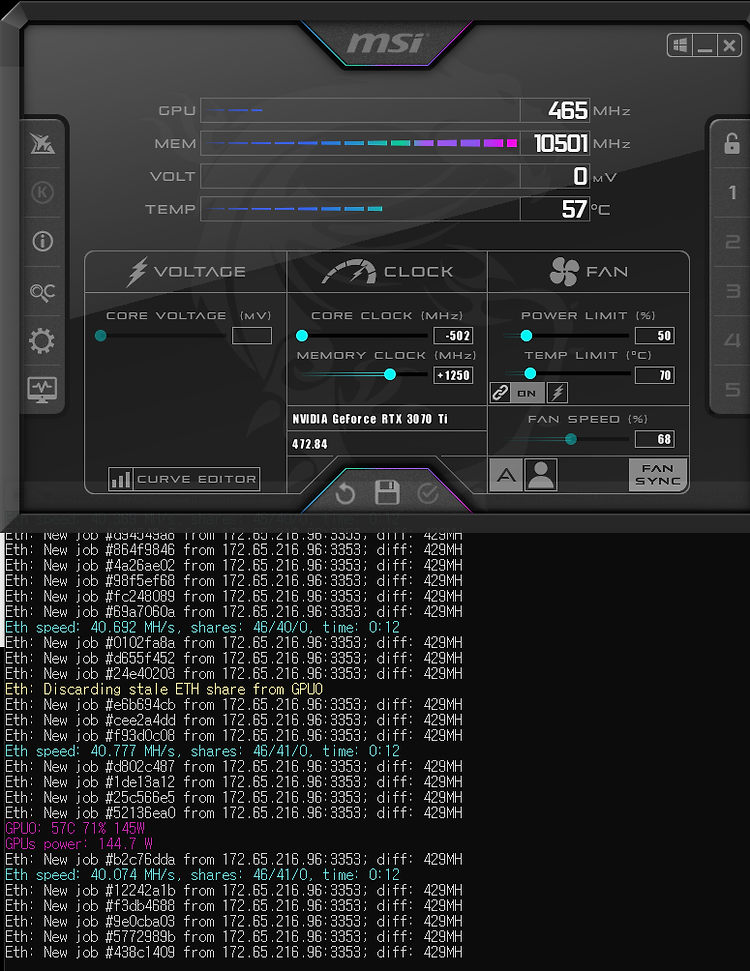Viewport: 750px width, 971px height.
Task: Toggle the profile lock icon
Action: point(732,144)
